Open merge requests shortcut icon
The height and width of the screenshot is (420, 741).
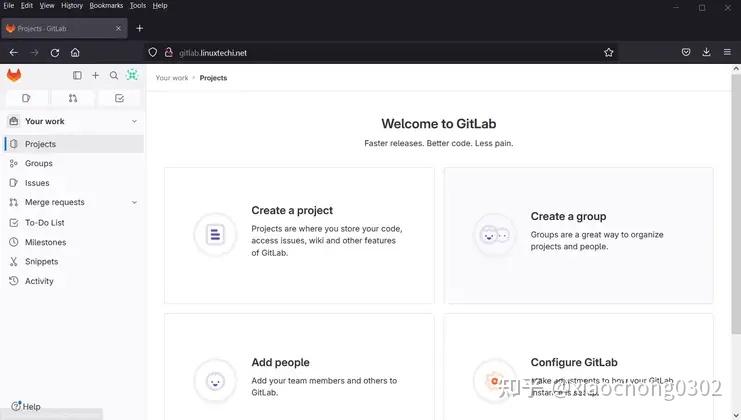73,98
